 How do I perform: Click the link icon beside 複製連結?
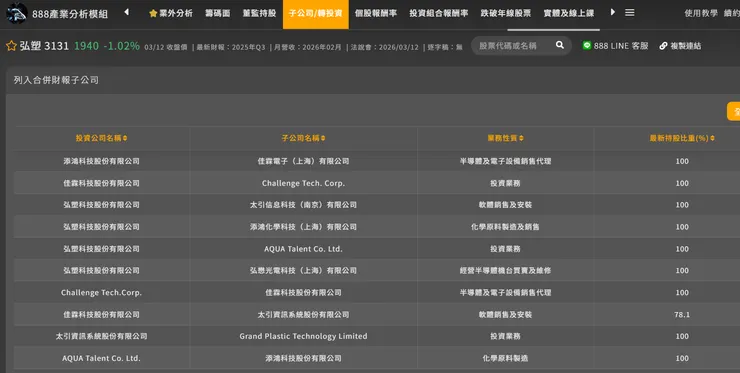[x=664, y=46]
